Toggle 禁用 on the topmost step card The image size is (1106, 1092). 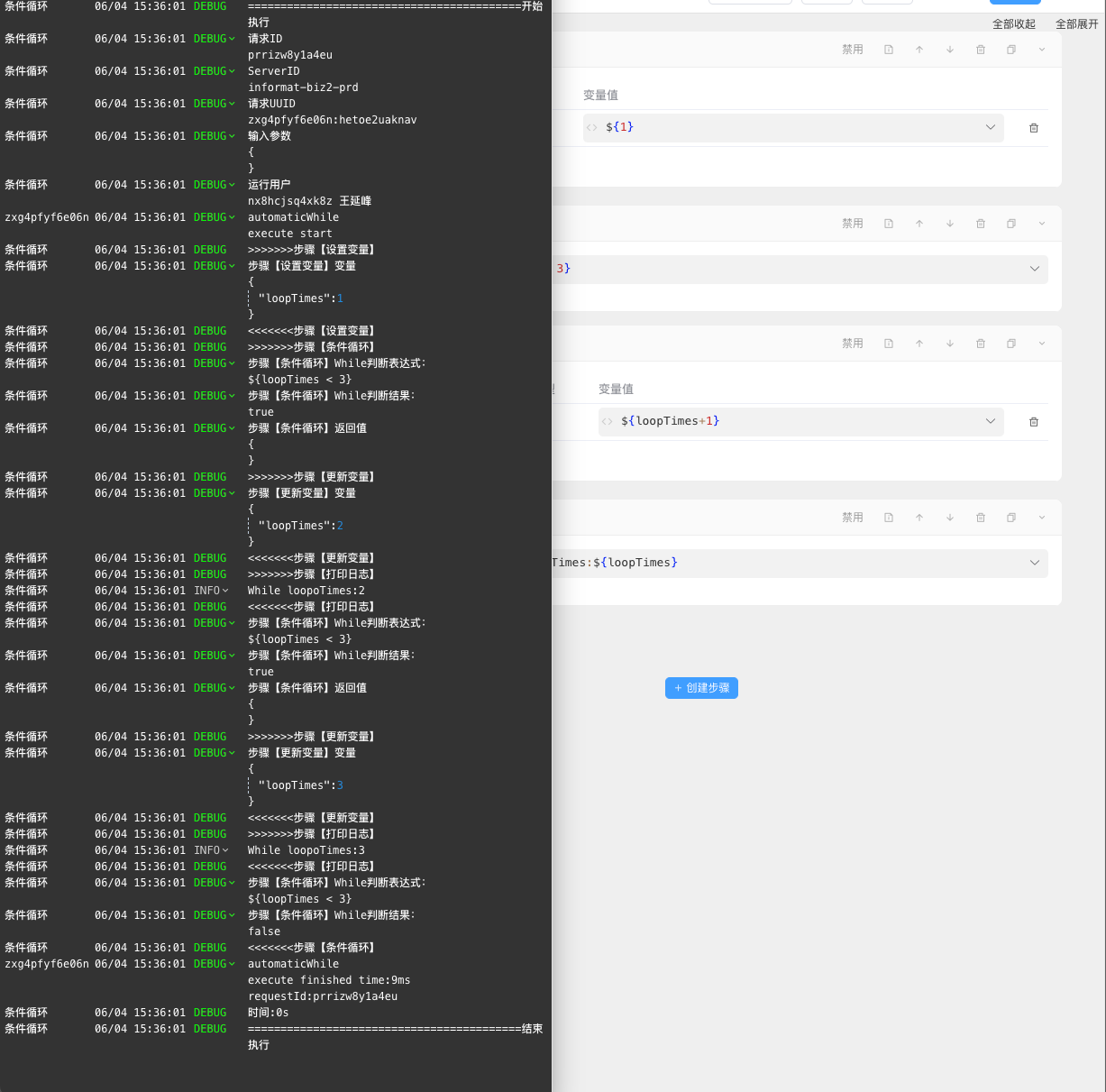pyautogui.click(x=852, y=50)
